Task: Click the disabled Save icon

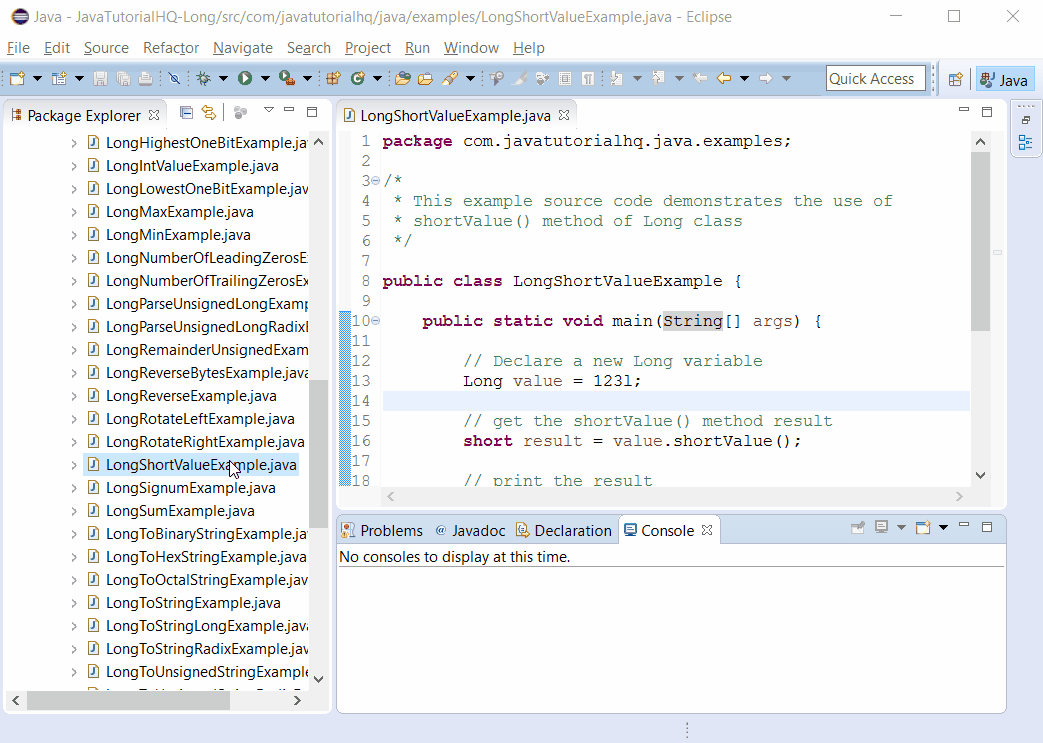Action: click(x=100, y=78)
